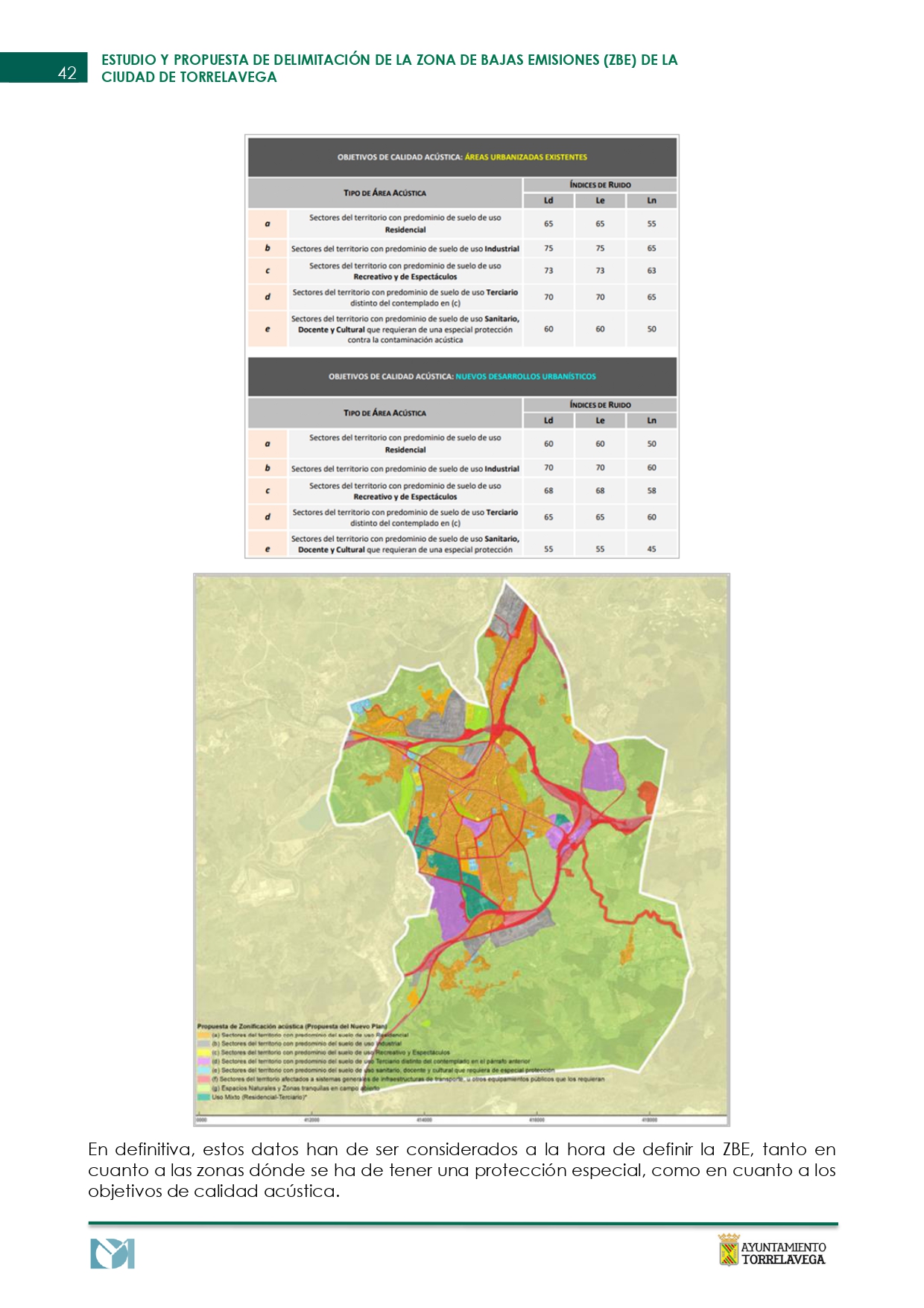Click the Áreas Urbanizadas Existentes table header

pos(462,157)
